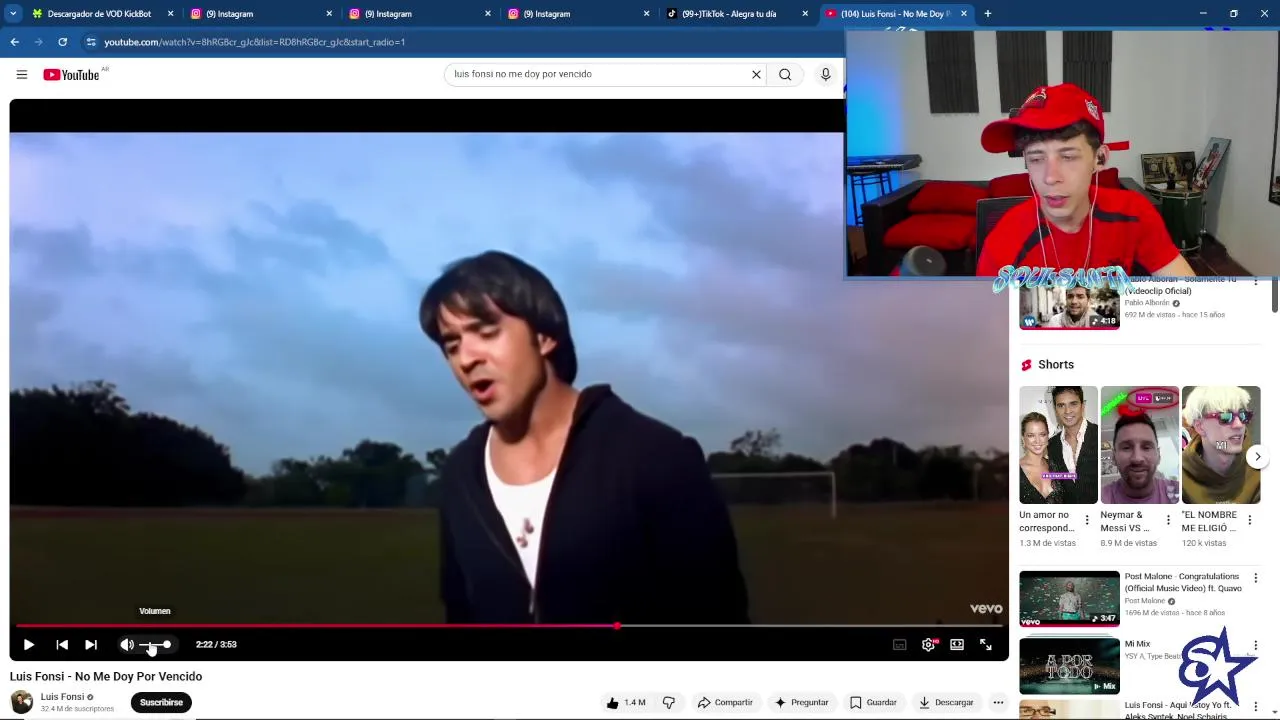Open the Mi Mix playlist thumbnail
1280x720 pixels.
[1069, 665]
